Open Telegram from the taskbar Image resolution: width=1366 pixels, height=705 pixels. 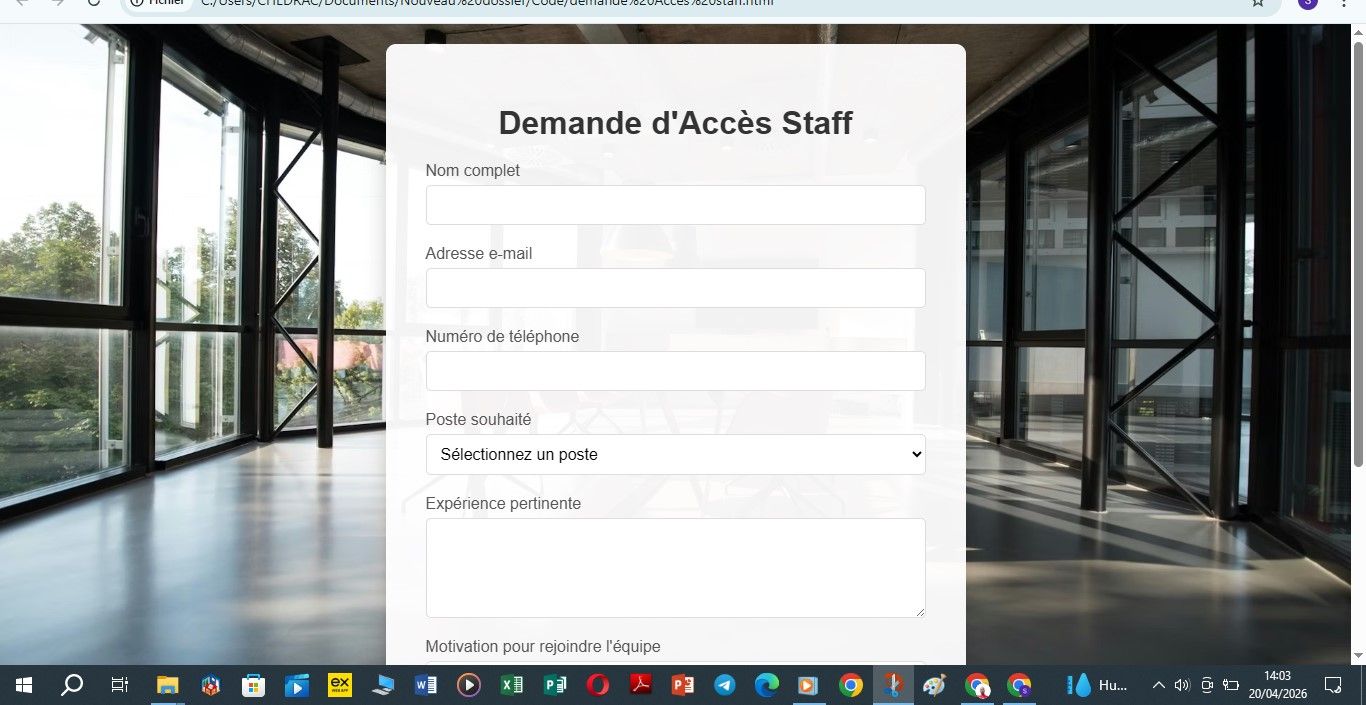click(x=725, y=685)
